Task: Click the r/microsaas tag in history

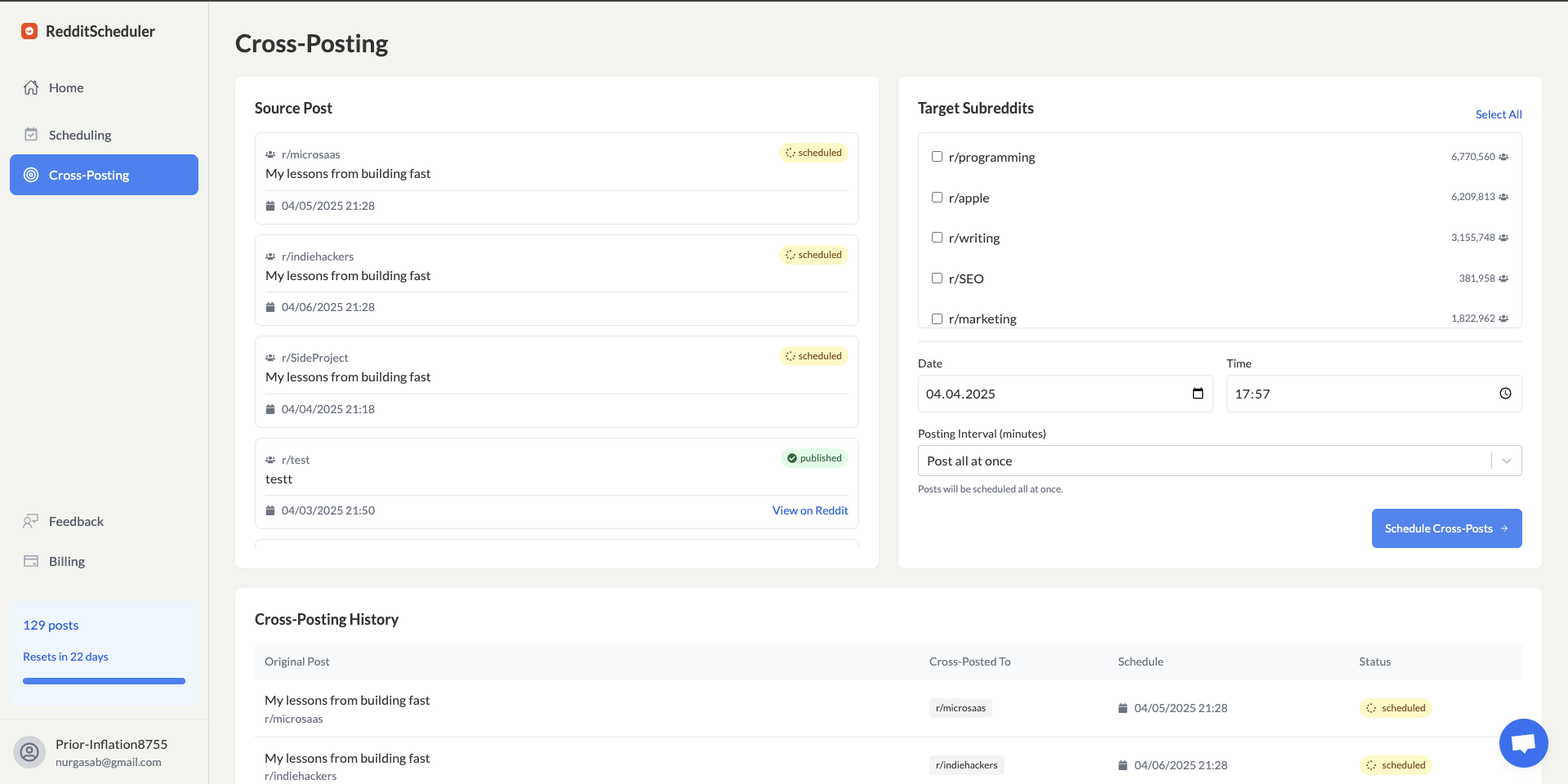Action: coord(960,708)
